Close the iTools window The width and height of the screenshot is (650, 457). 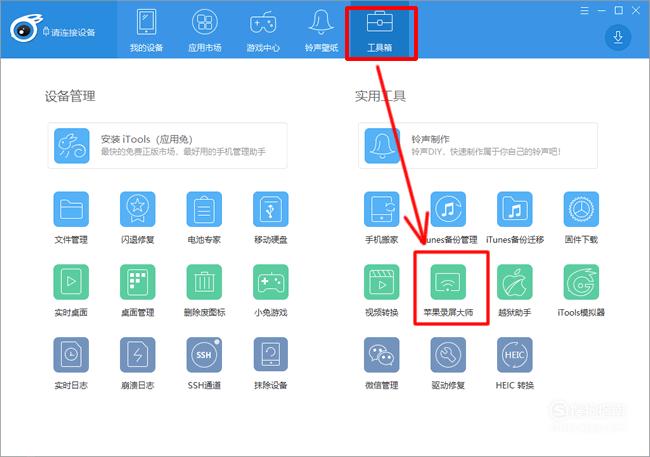click(x=636, y=10)
